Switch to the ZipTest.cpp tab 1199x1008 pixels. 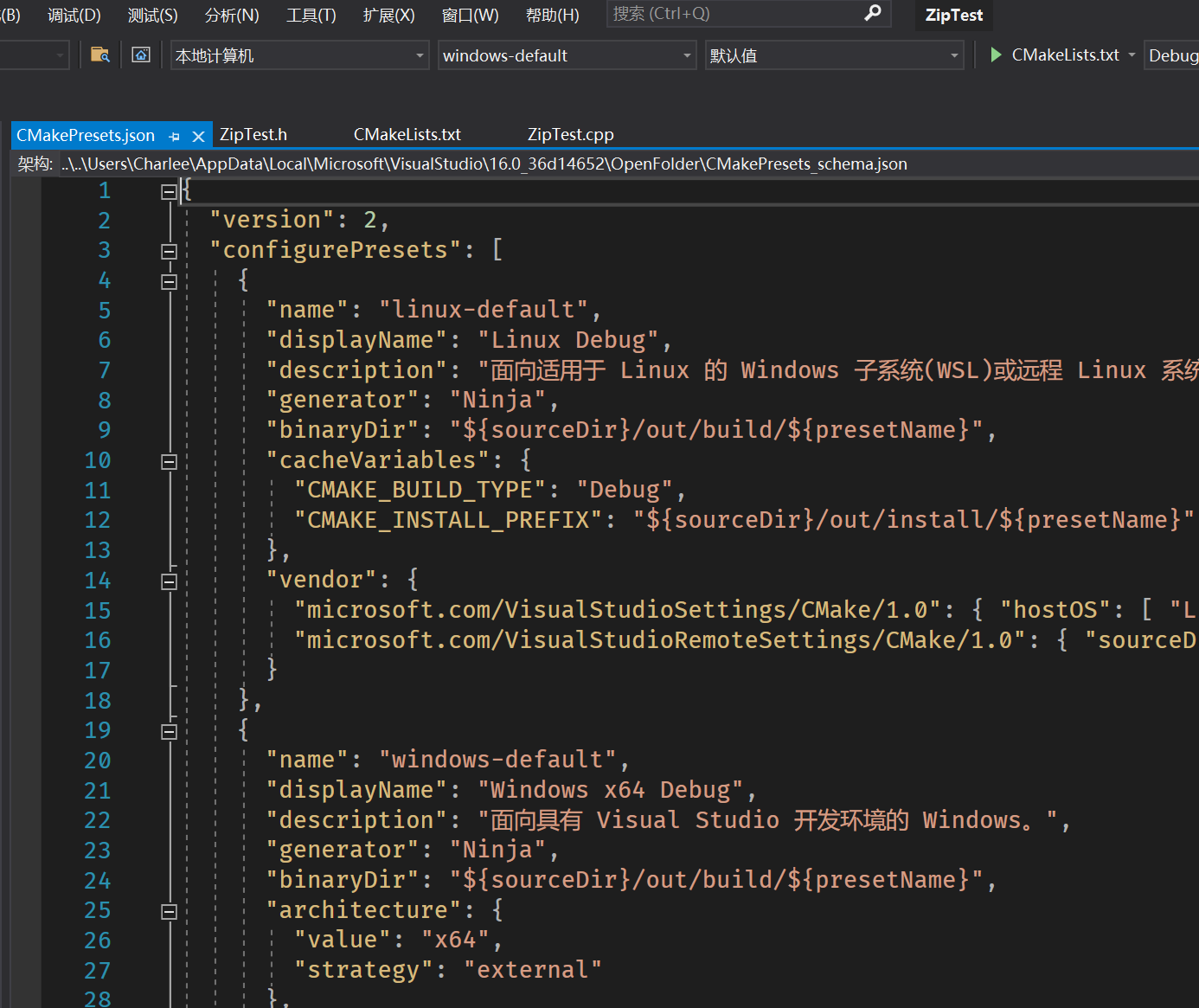click(x=570, y=135)
